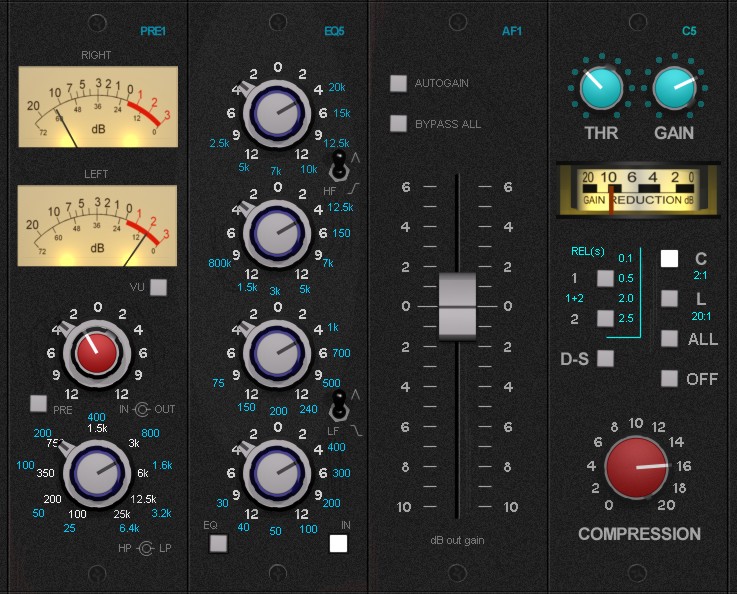Click the dB out gain label
Screen dimensions: 737x594
(457, 540)
